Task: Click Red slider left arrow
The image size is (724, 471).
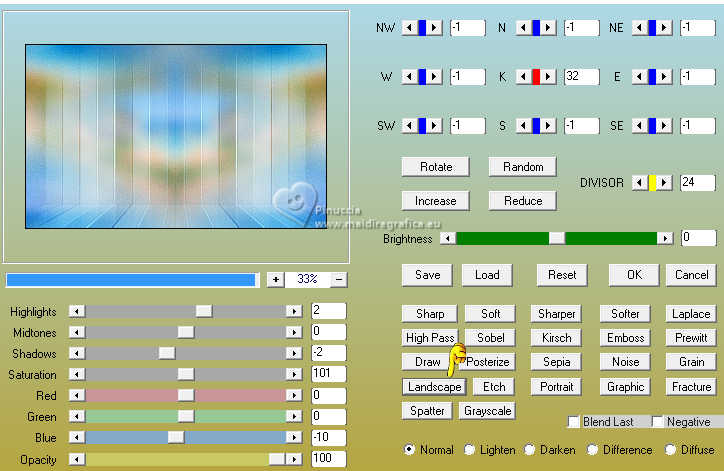Action: click(x=77, y=395)
